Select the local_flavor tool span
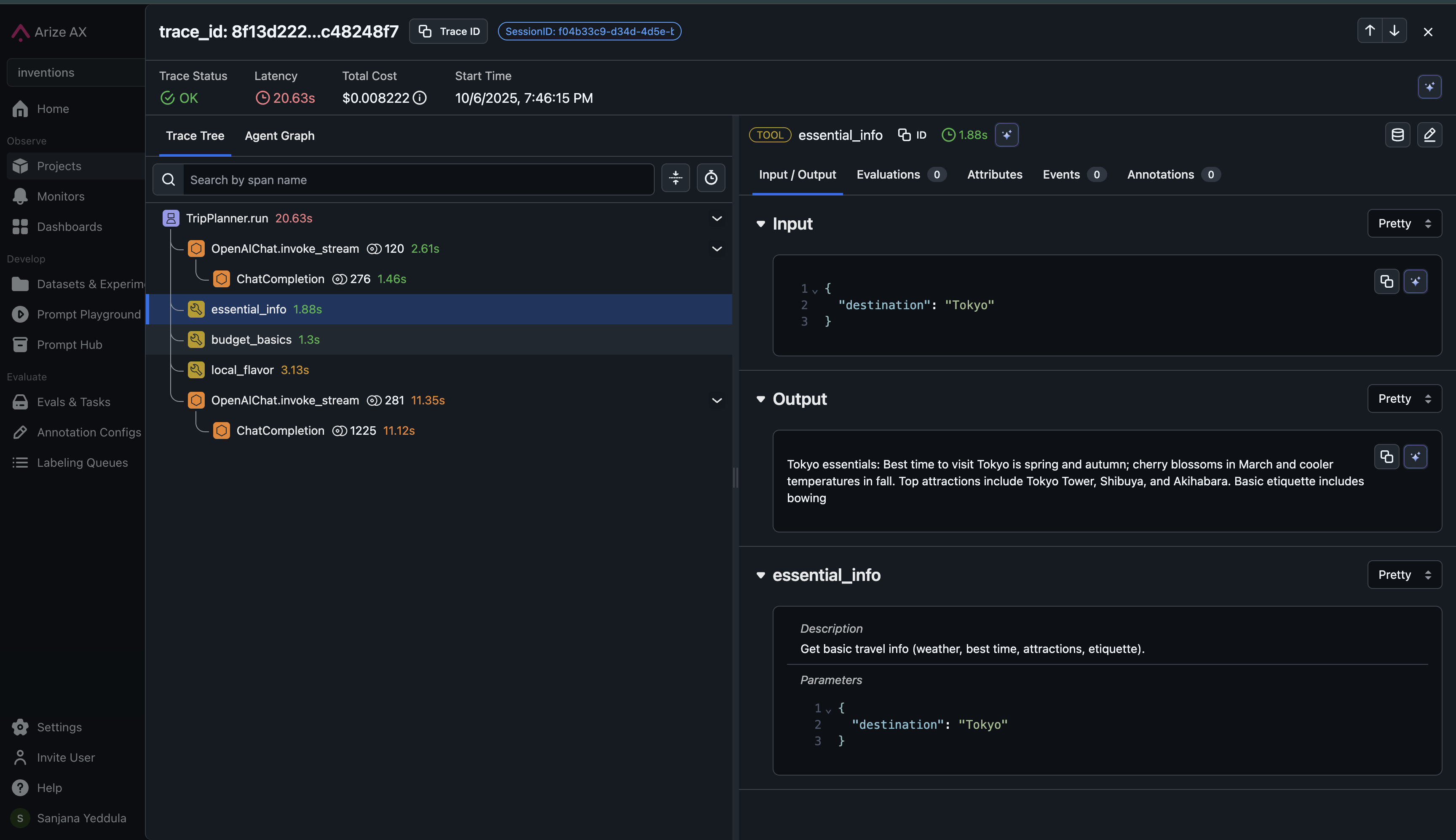Screen dimensions: 1456x840 point(439,370)
